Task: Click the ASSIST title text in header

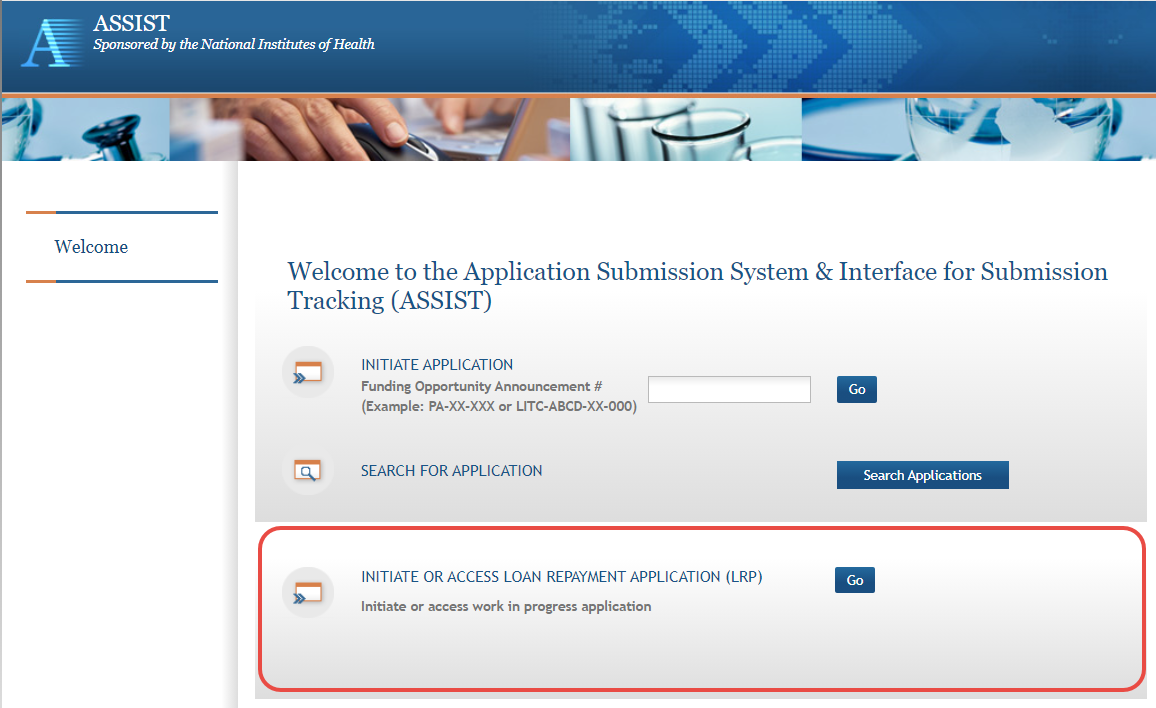Action: (x=131, y=23)
